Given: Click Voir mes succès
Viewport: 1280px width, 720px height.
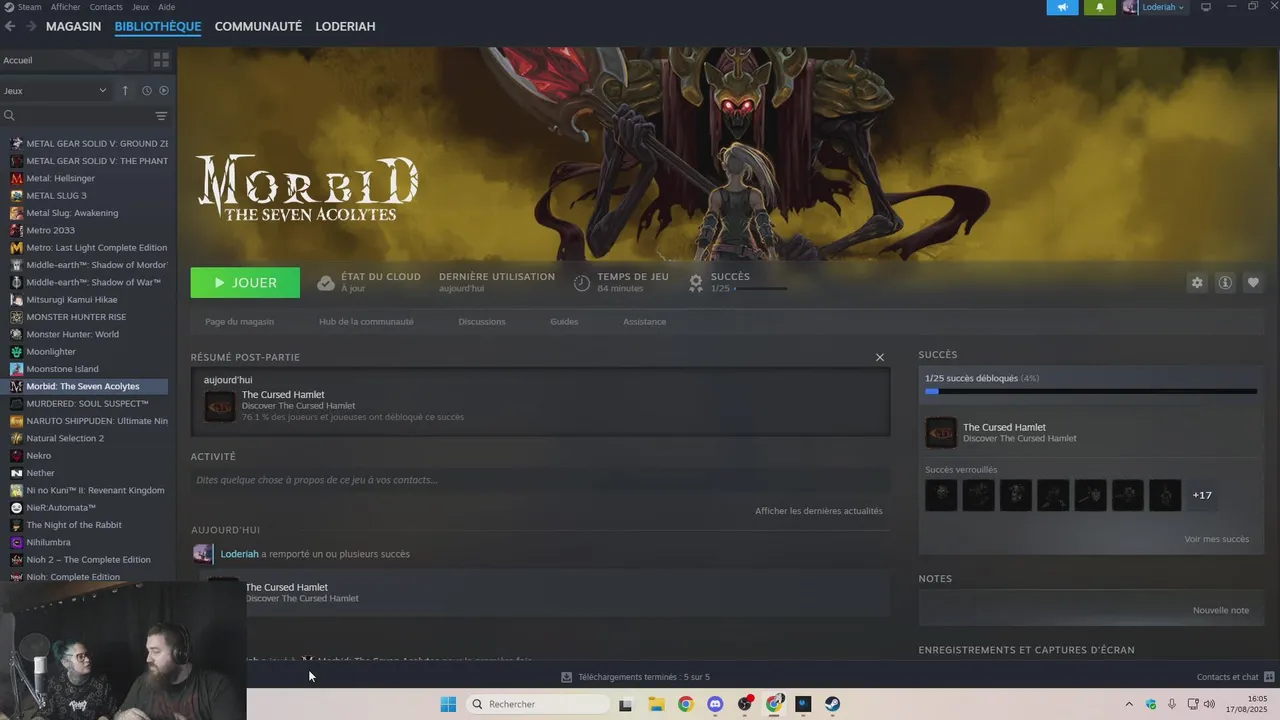Looking at the screenshot, I should pyautogui.click(x=1217, y=539).
